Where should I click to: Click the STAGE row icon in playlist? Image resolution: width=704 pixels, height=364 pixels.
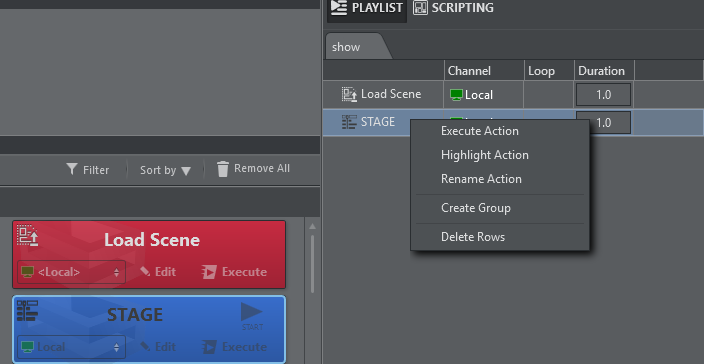[349, 122]
